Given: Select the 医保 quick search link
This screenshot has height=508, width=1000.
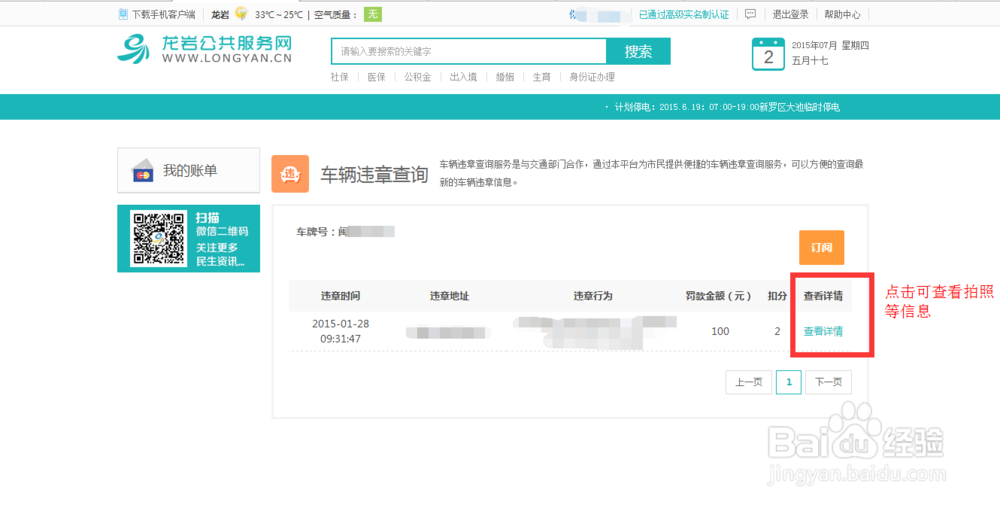Looking at the screenshot, I should click(x=376, y=77).
